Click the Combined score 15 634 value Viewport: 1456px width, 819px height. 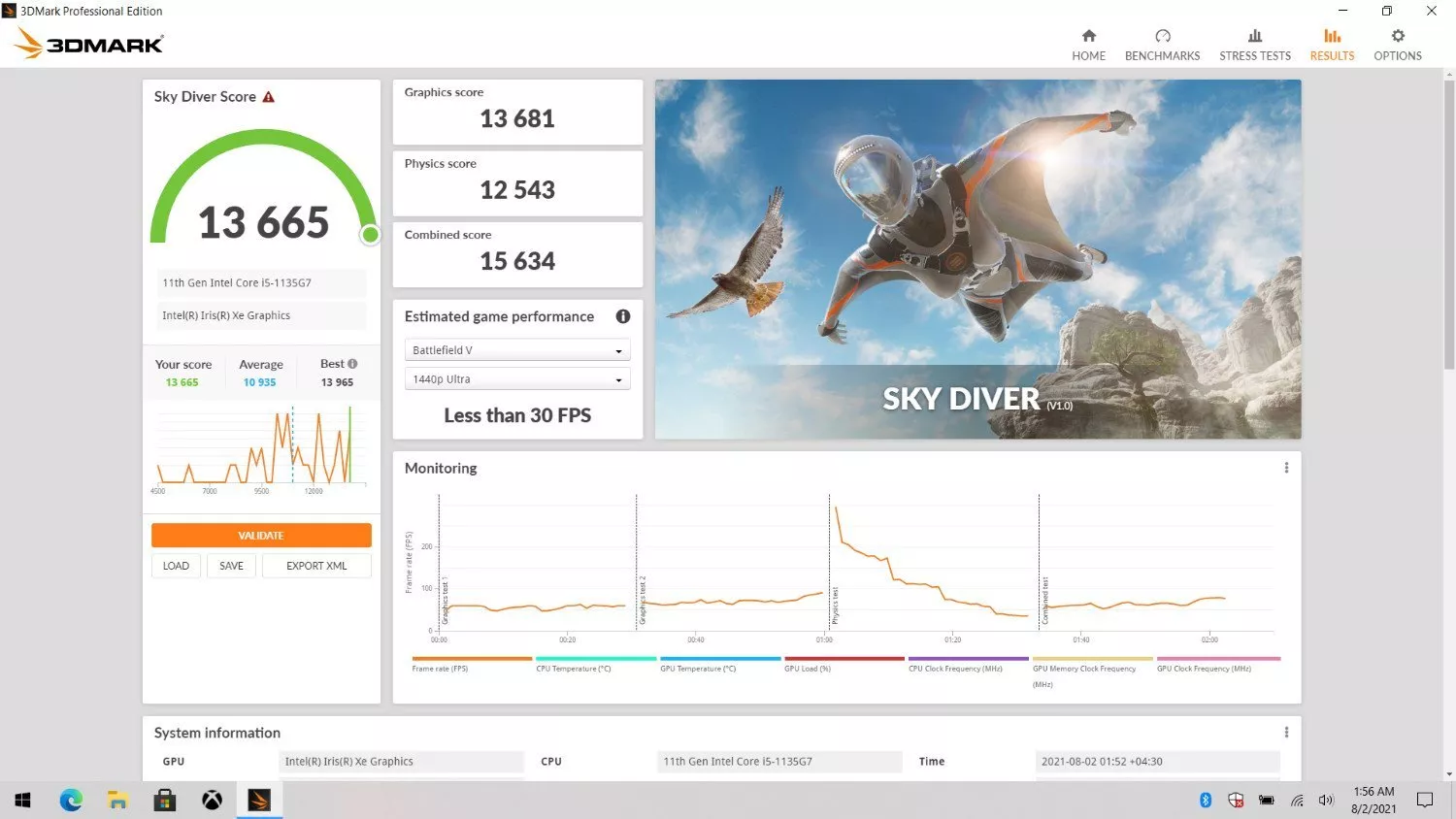point(517,261)
